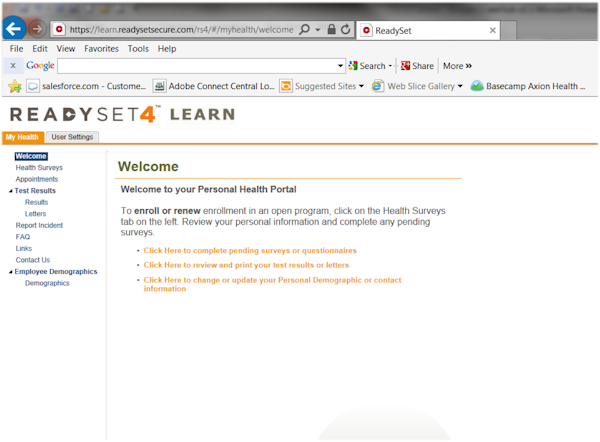Click the blank new tab button
The height and width of the screenshot is (442, 600).
point(508,31)
